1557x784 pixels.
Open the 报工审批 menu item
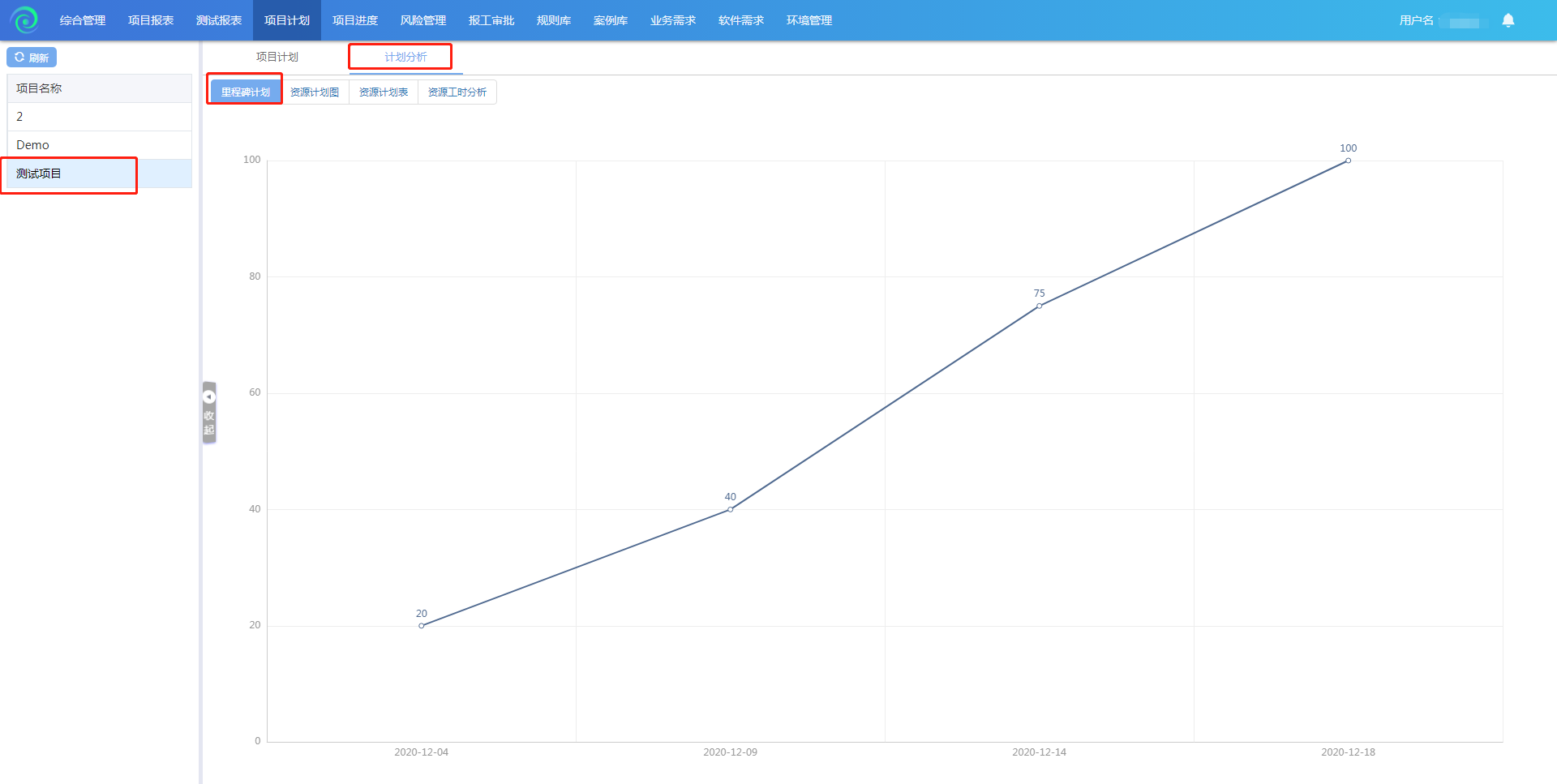(491, 20)
